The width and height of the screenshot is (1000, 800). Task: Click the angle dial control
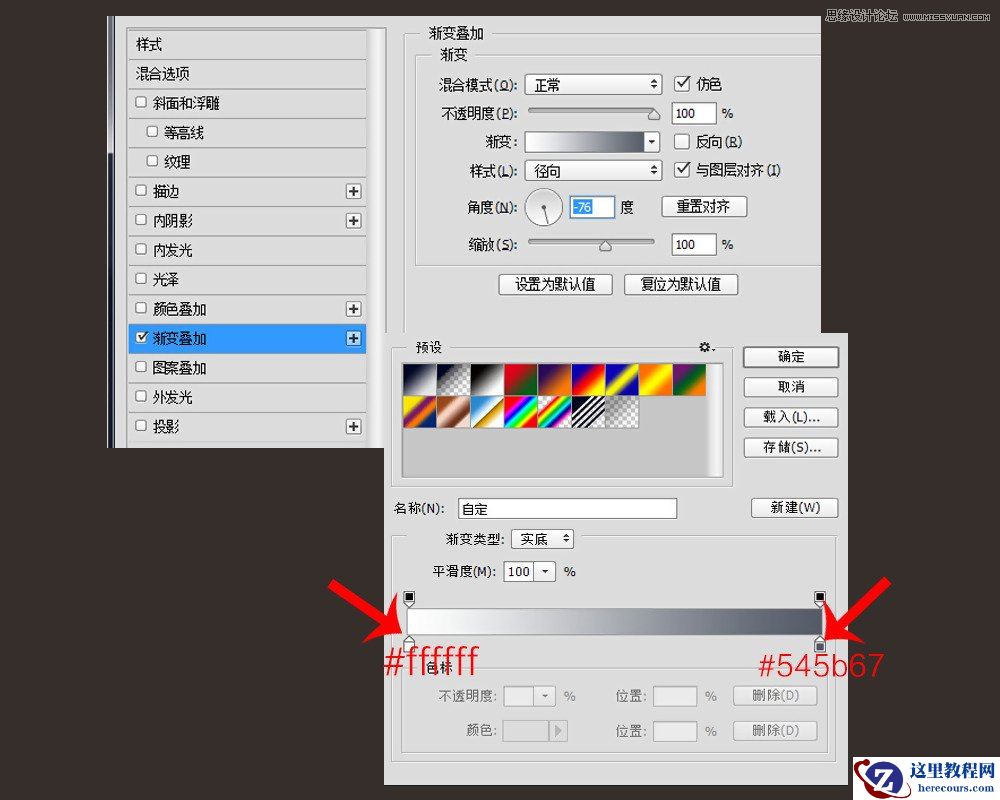click(543, 207)
